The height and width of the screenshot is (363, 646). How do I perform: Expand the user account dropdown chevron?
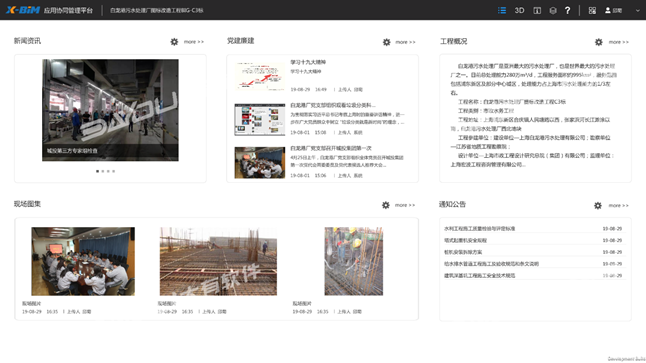click(637, 11)
